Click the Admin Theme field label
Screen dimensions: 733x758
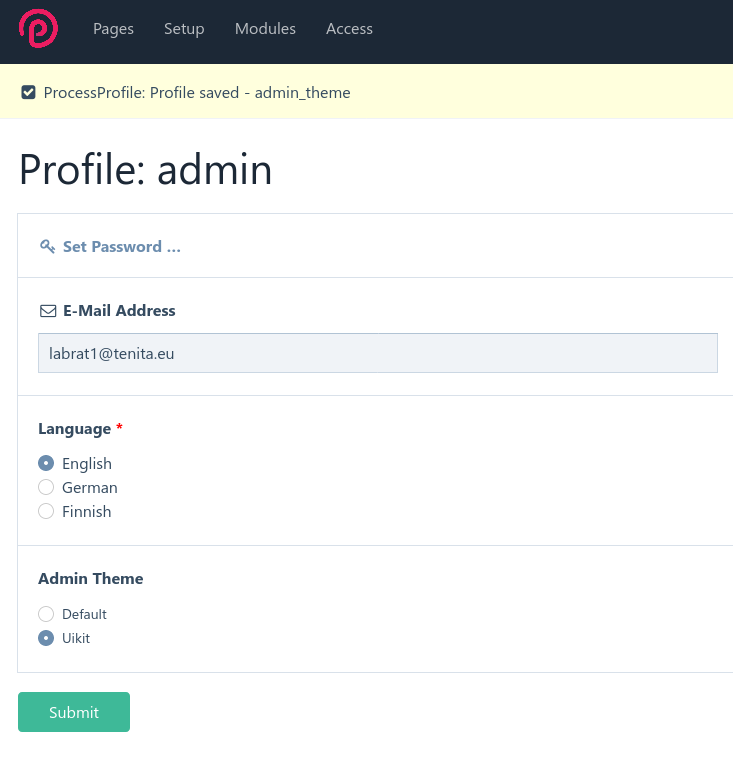tap(91, 579)
